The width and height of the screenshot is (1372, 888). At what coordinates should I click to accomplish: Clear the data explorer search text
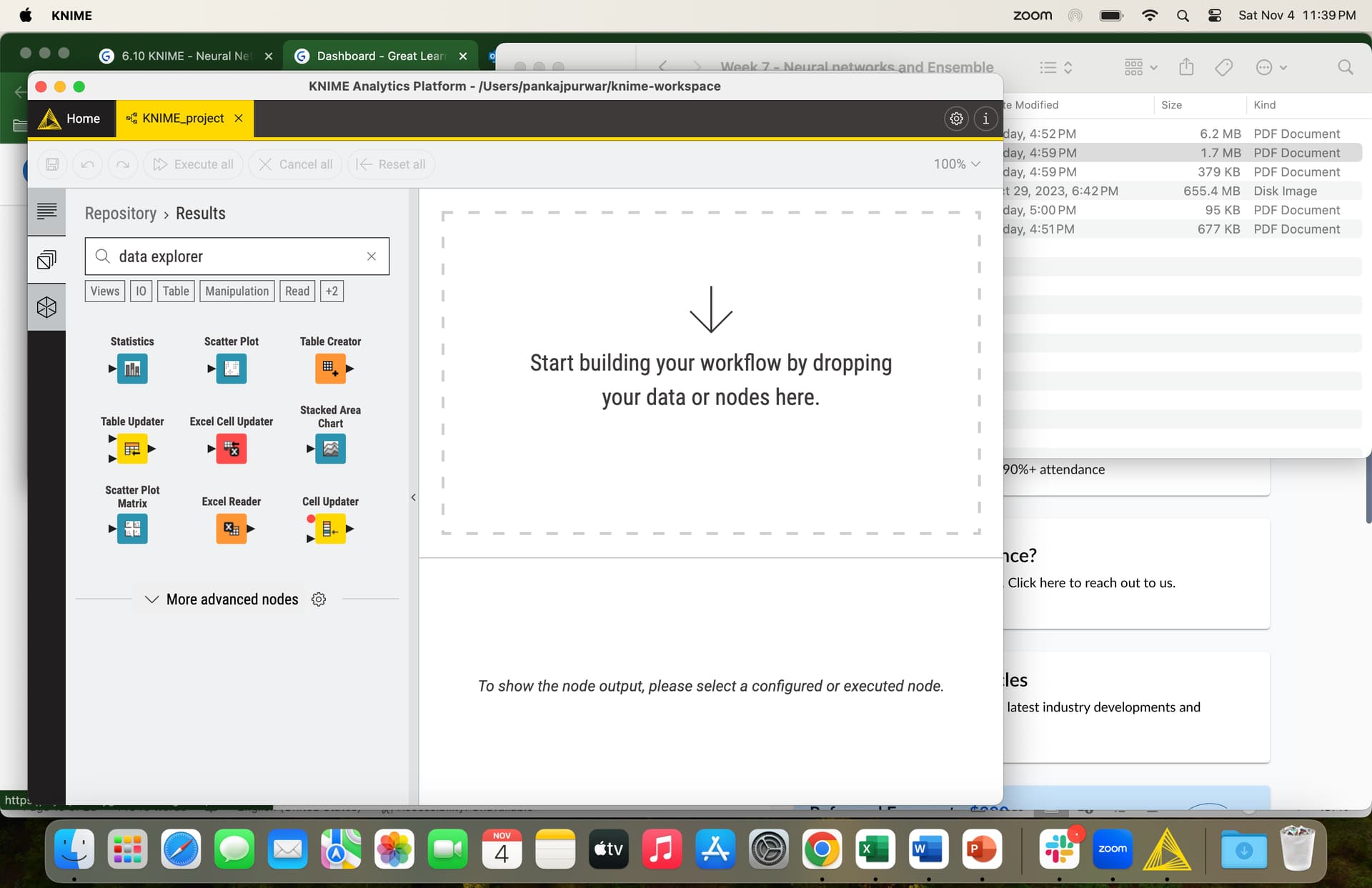pyautogui.click(x=372, y=256)
